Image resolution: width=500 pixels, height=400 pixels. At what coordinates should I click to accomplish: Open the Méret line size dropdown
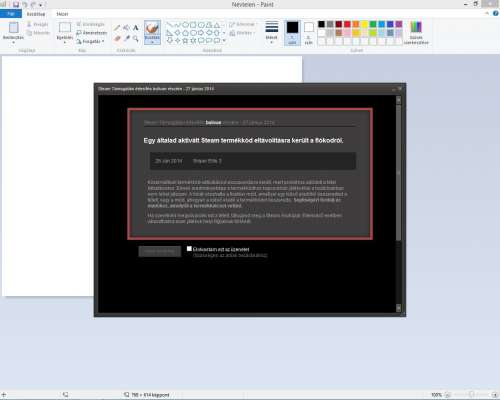coord(272,33)
